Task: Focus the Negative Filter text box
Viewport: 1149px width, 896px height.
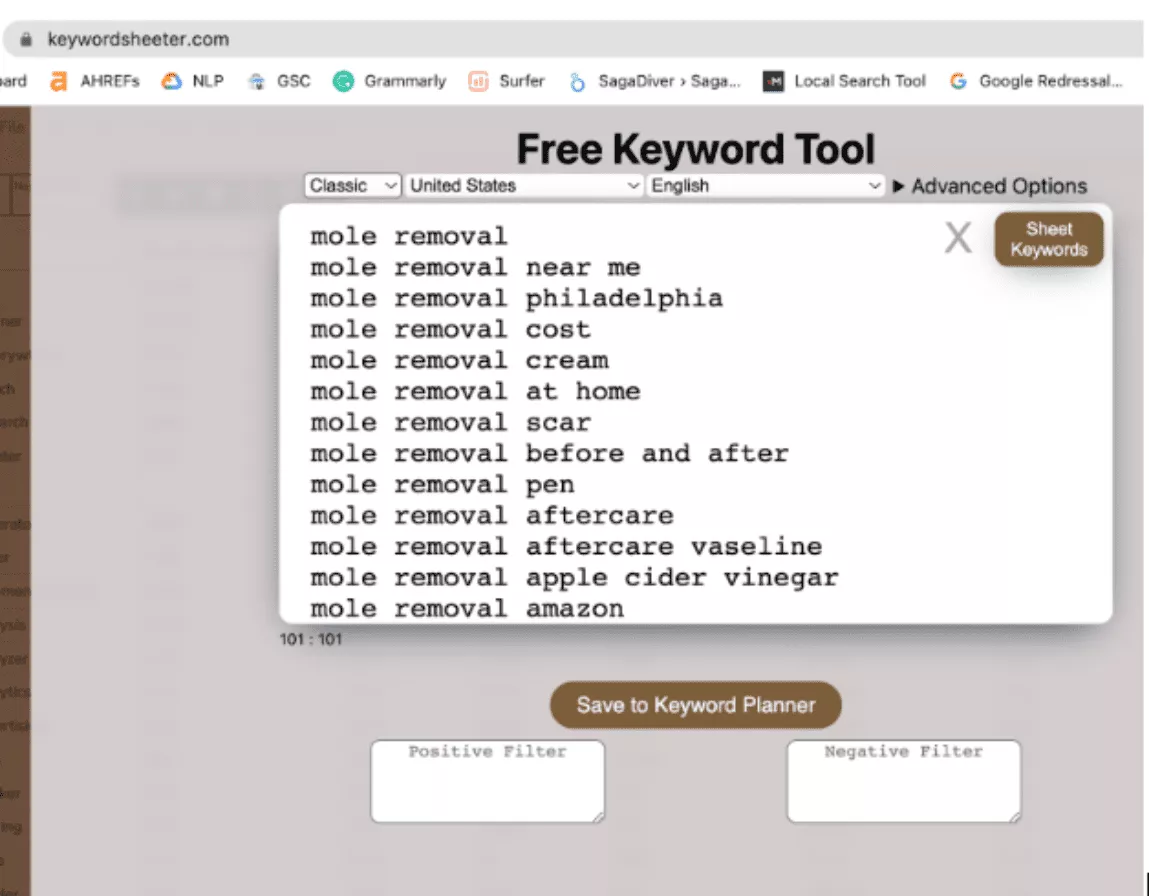Action: [x=904, y=781]
